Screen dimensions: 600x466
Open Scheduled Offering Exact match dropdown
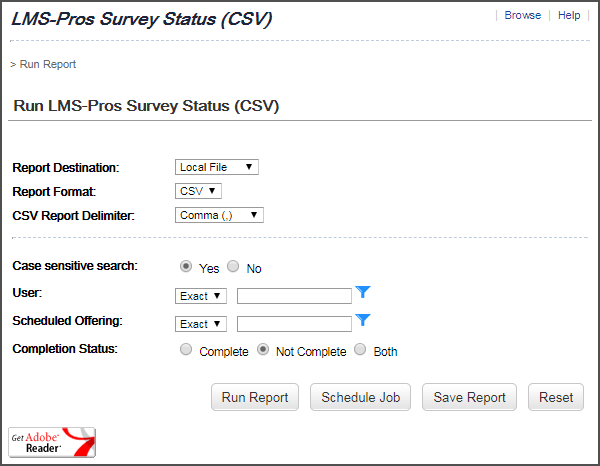point(201,324)
